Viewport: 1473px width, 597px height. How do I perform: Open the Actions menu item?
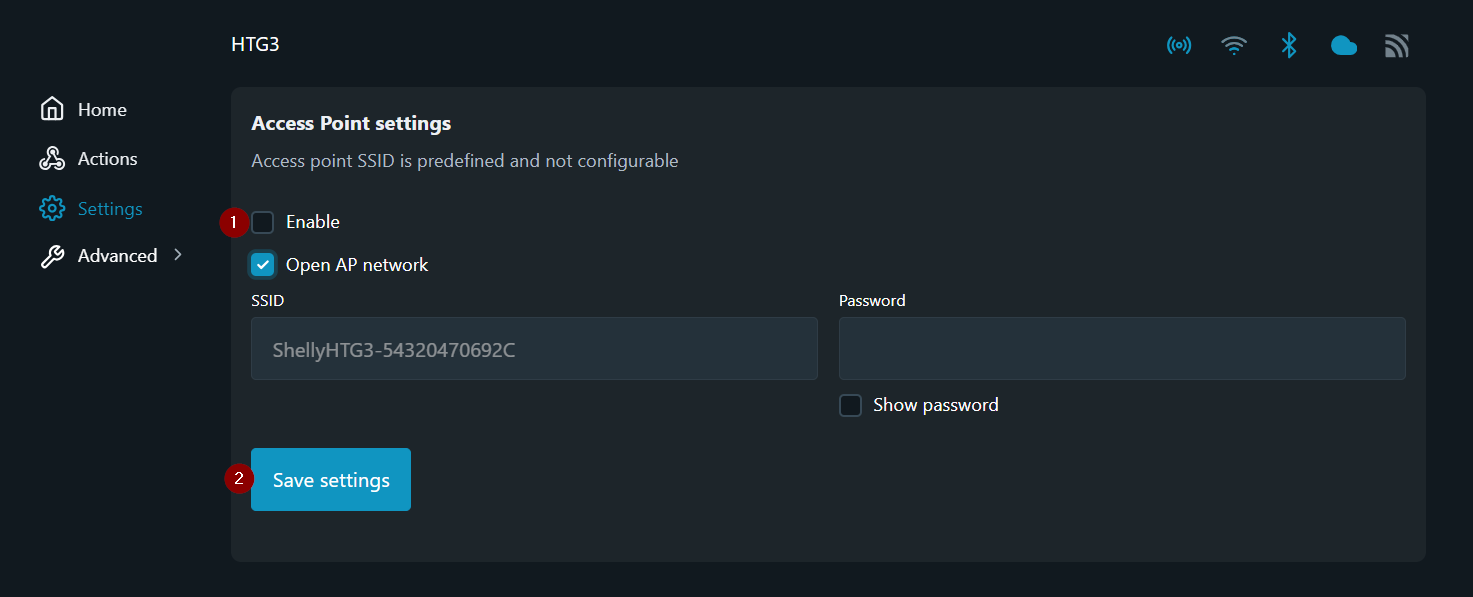point(108,159)
